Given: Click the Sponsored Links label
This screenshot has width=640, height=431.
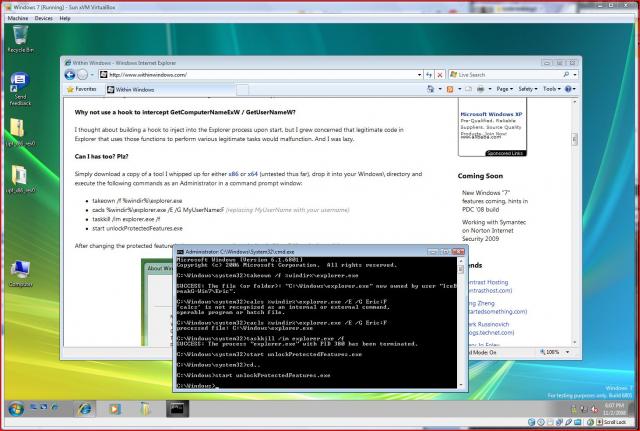Looking at the screenshot, I should pyautogui.click(x=505, y=153).
